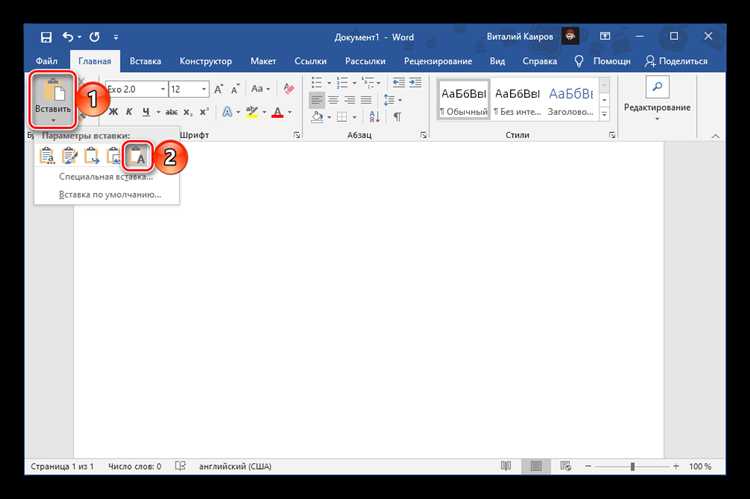Apply the bulleted list icon

[317, 82]
